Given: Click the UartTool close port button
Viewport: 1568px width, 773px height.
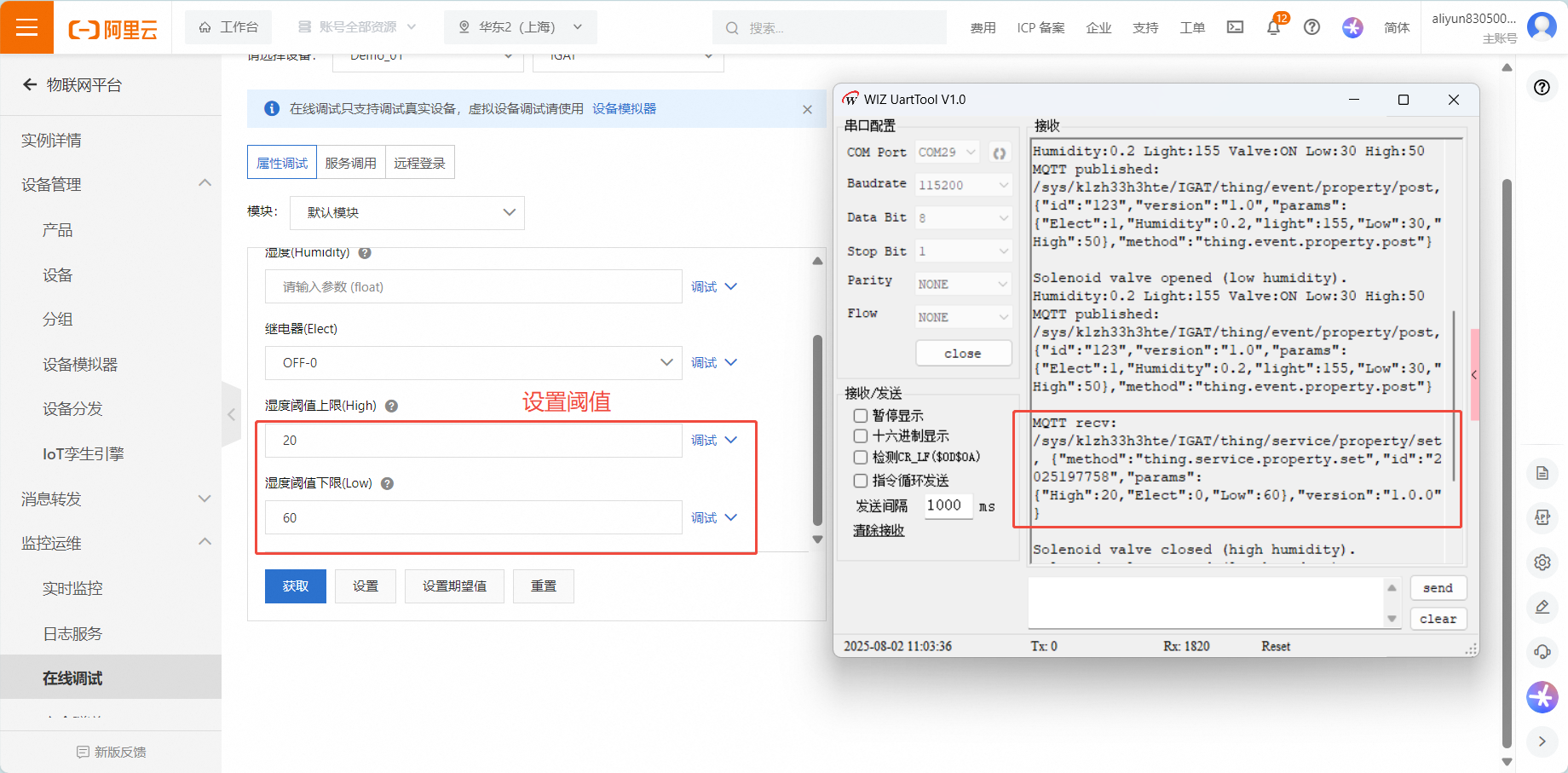Looking at the screenshot, I should coord(964,353).
